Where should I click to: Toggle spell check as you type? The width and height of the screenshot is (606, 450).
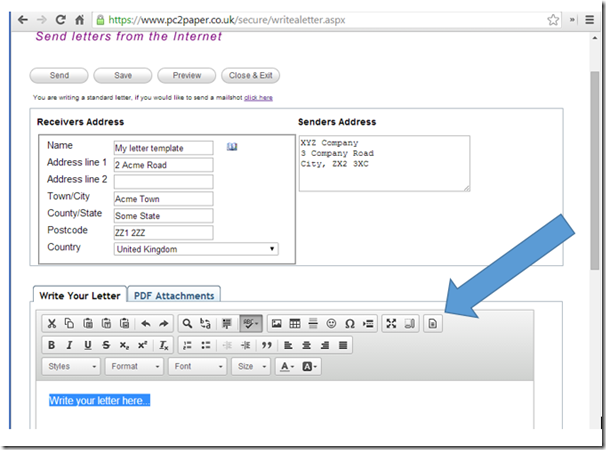pyautogui.click(x=250, y=324)
